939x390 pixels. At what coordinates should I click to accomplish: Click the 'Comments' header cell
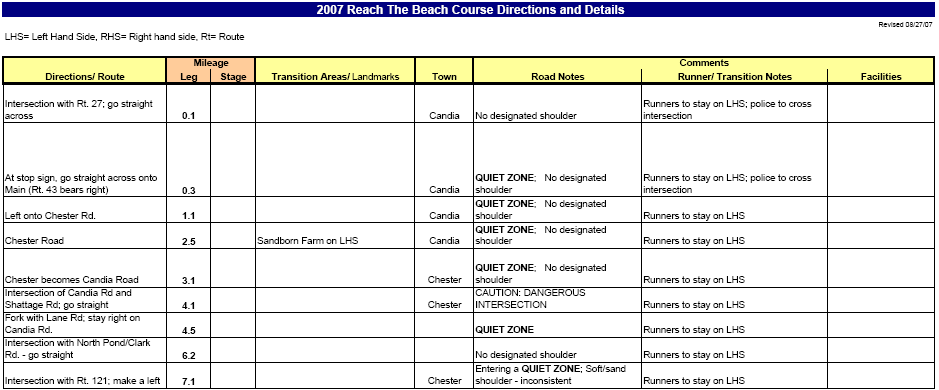[704, 63]
